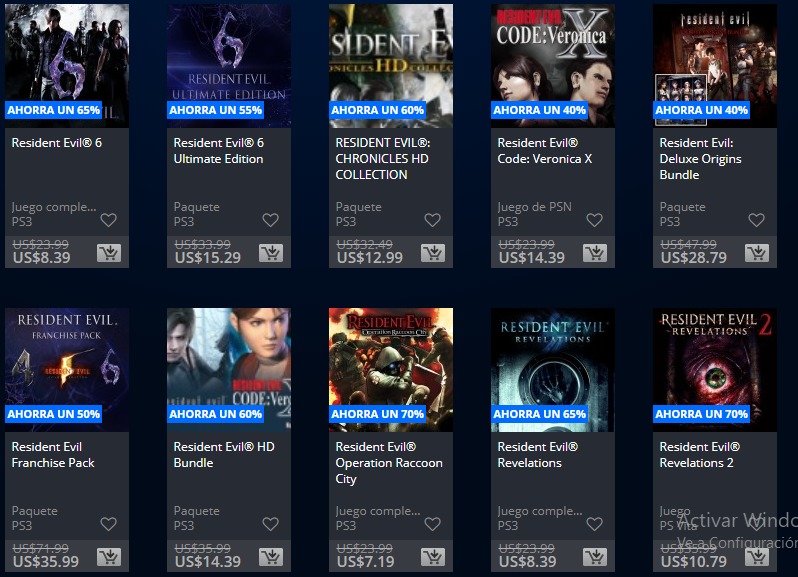Add Chronicles HD Collection to cart
798x577 pixels.
433,253
